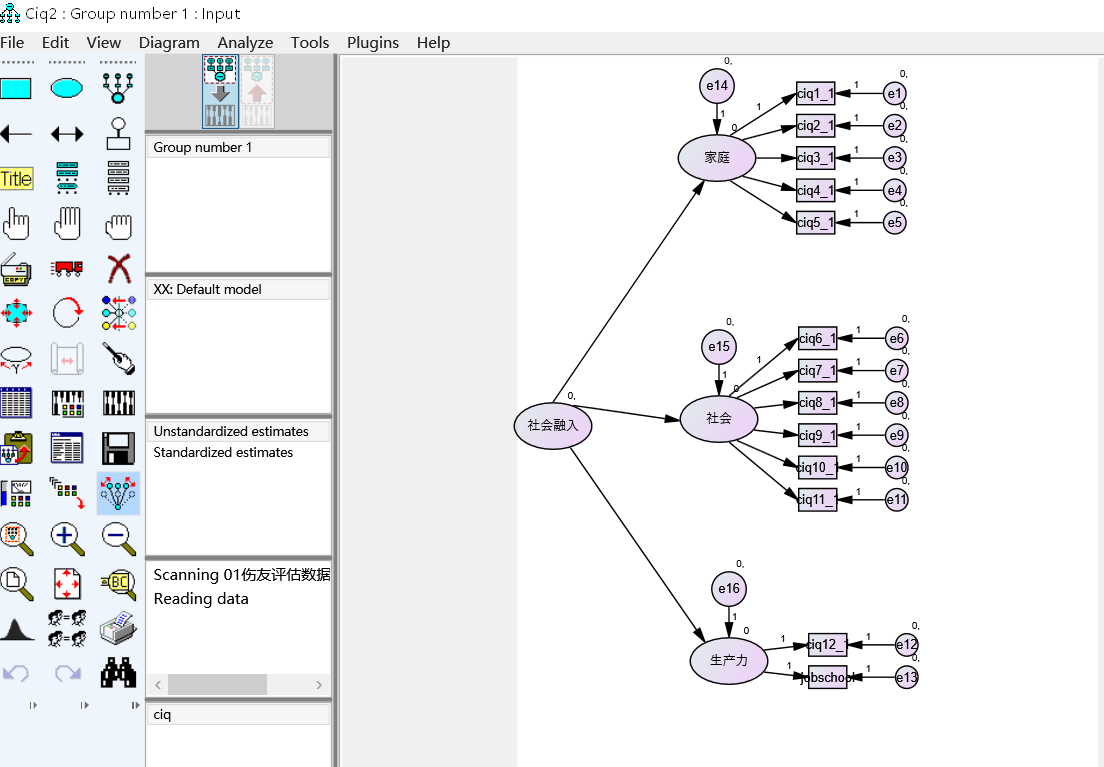Select Group number 1 in groups list

(202, 147)
